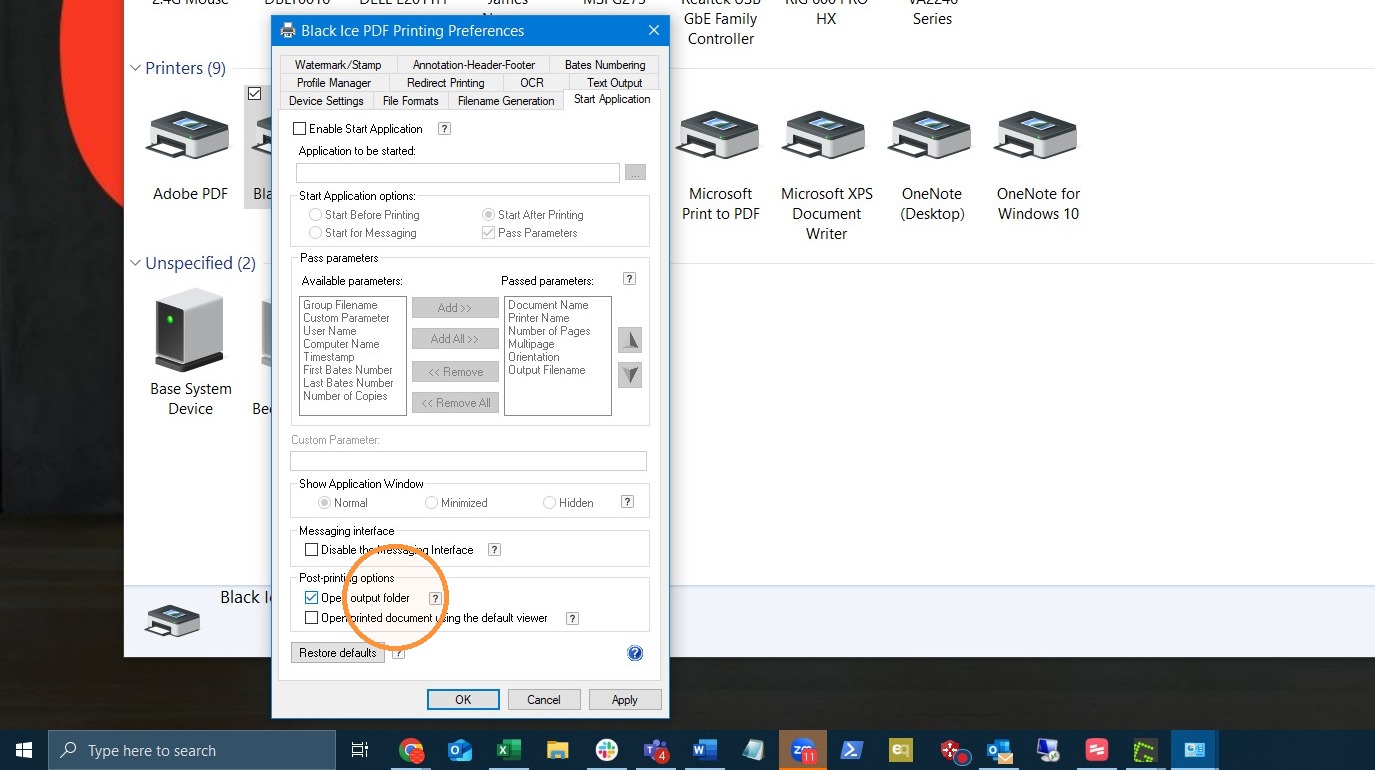Select Hidden application window option

(549, 502)
